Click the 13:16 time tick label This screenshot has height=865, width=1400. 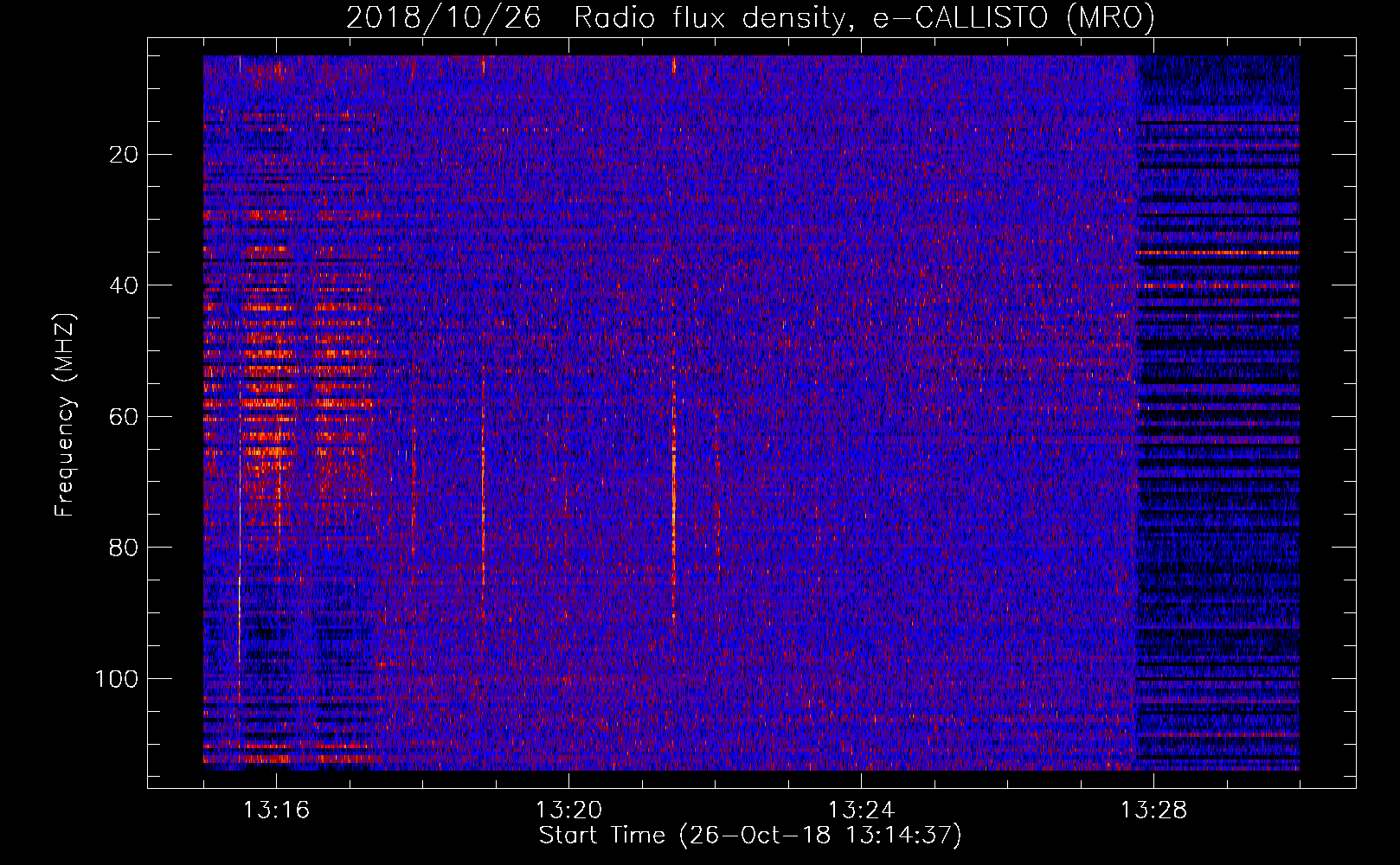[276, 811]
